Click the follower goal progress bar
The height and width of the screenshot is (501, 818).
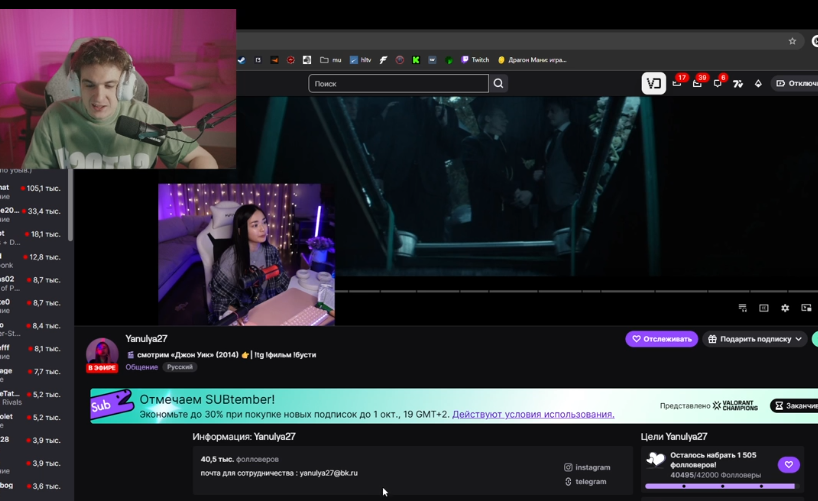(722, 486)
